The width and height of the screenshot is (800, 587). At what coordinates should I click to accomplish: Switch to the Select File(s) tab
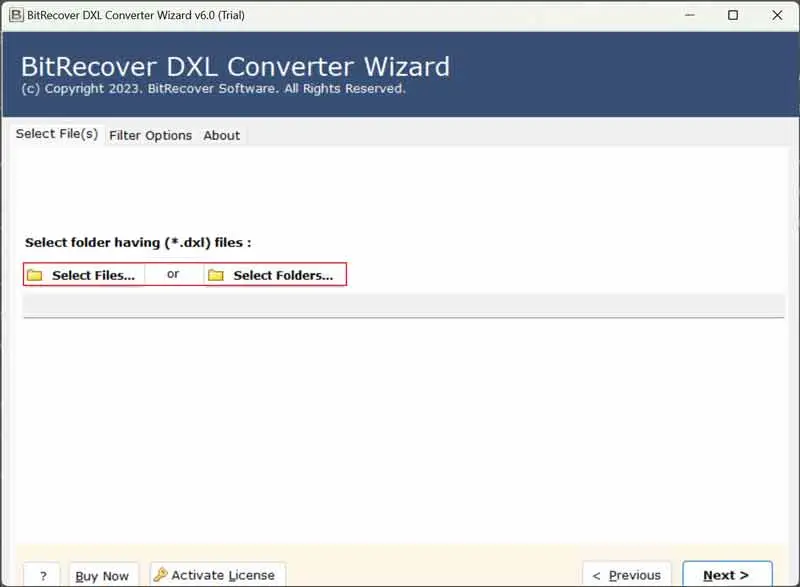pyautogui.click(x=57, y=134)
